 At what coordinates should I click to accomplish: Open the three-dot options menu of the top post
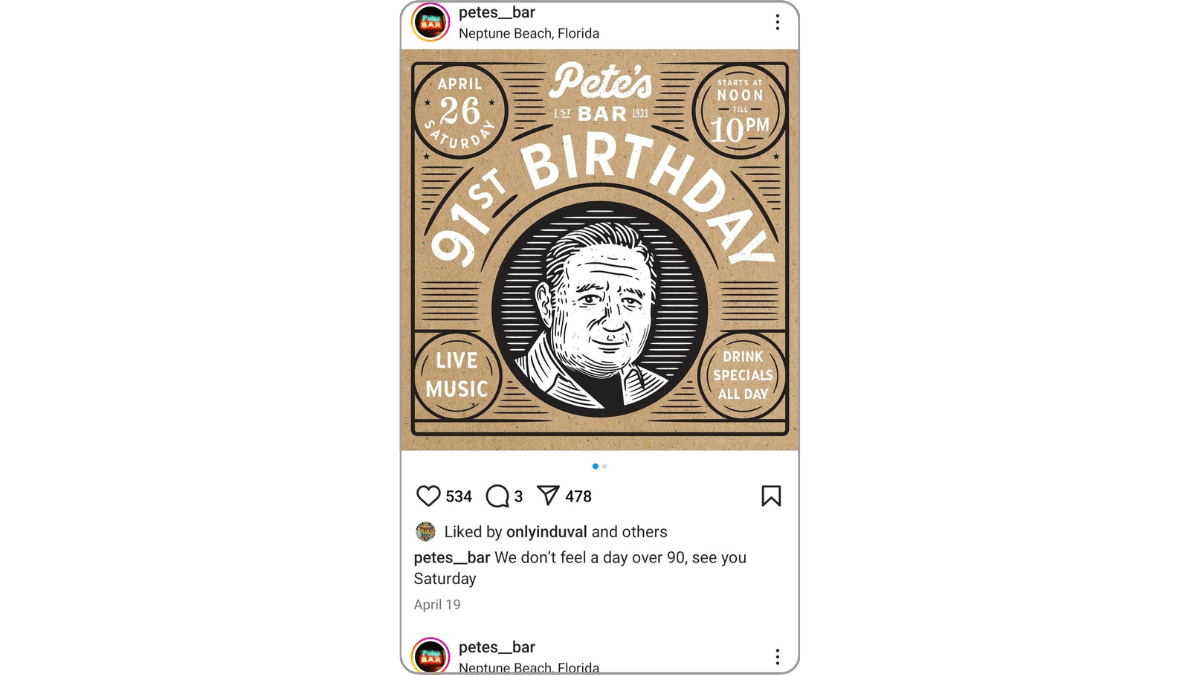(x=777, y=22)
